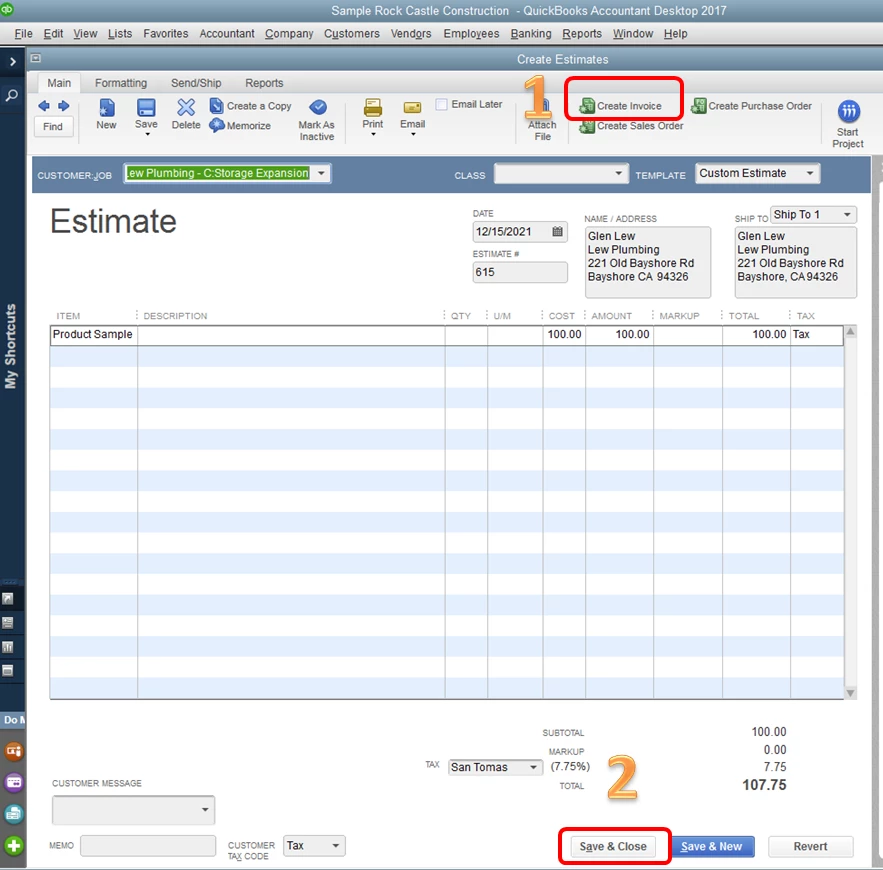Click Memorize in the toolbar

click(240, 126)
